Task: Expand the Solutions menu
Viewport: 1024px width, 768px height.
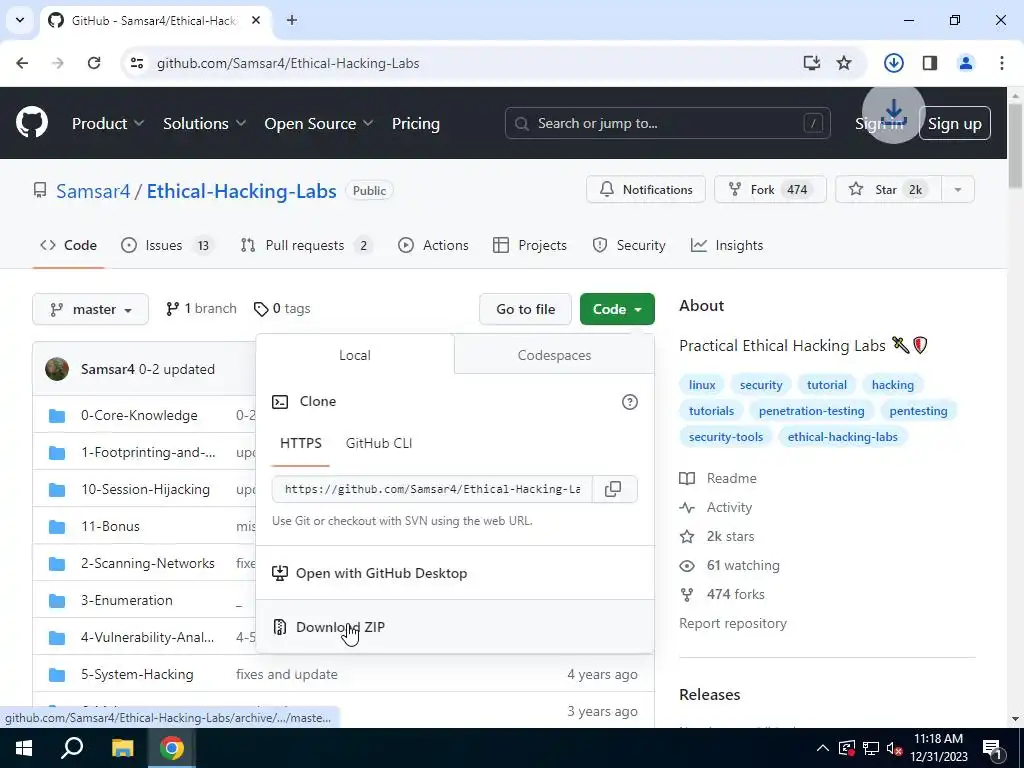Action: coord(204,123)
